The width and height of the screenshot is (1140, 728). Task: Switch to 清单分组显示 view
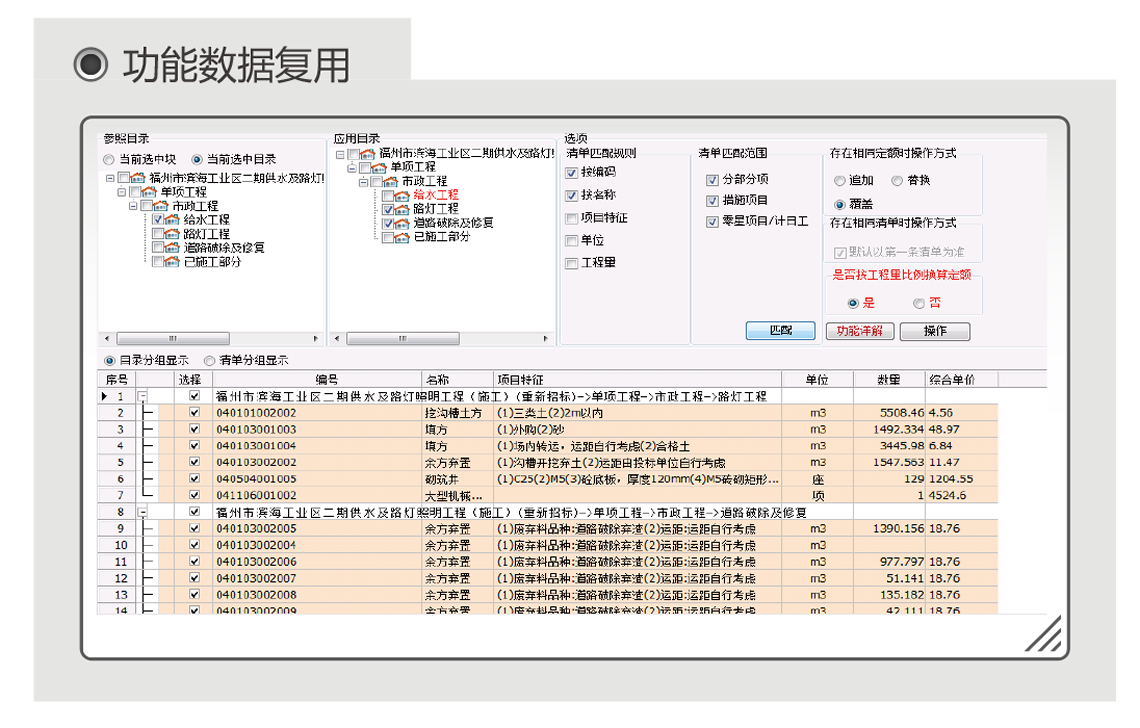point(209,360)
